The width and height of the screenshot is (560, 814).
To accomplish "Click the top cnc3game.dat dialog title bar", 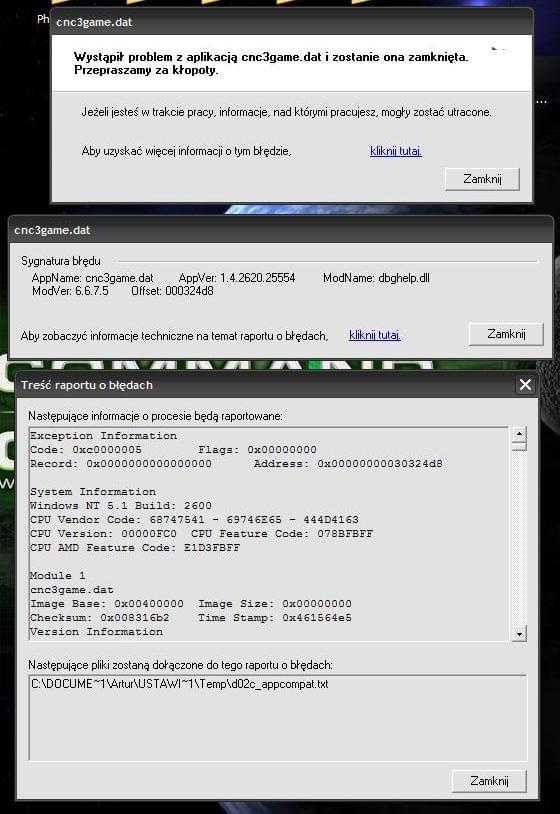I will [x=292, y=22].
